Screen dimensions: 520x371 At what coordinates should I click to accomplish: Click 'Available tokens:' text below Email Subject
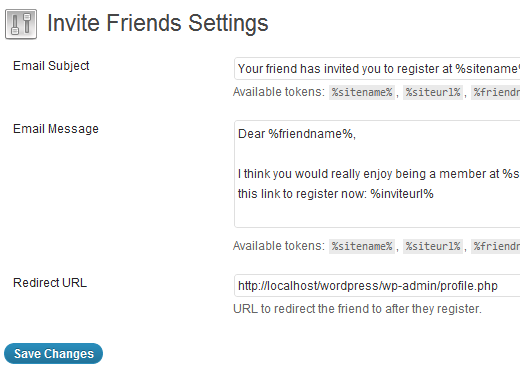click(x=279, y=92)
